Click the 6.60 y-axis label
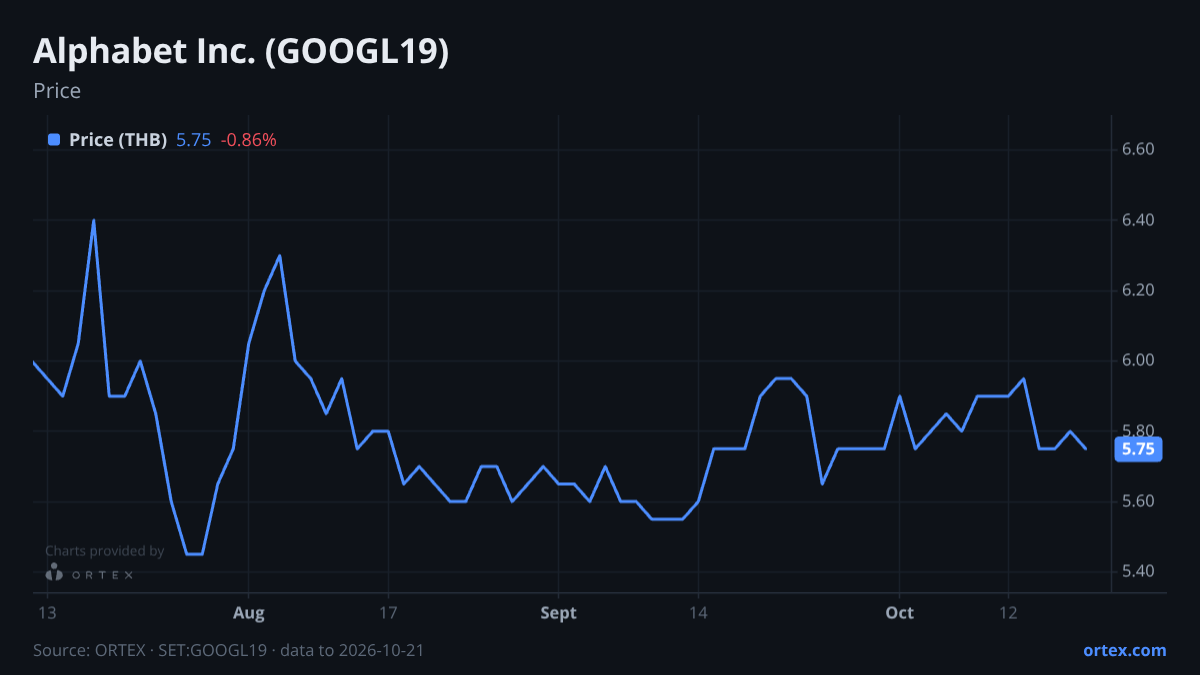The image size is (1200, 675). (x=1138, y=150)
